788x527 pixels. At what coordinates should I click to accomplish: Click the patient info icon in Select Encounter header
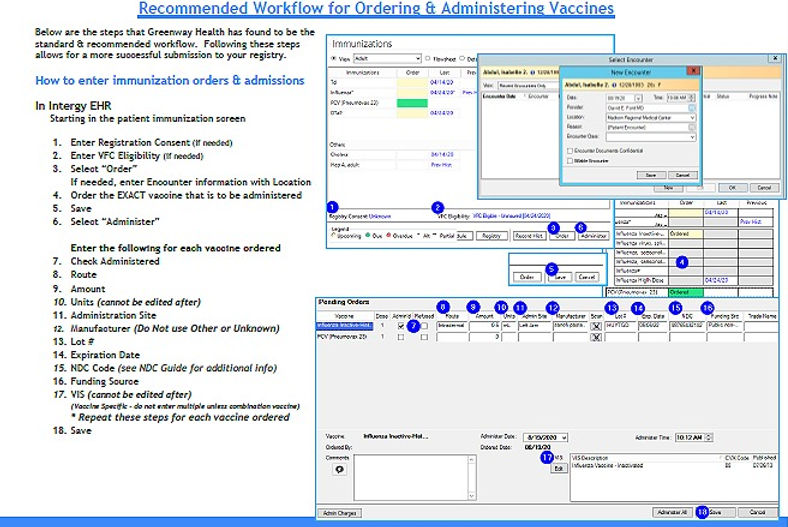coord(533,72)
